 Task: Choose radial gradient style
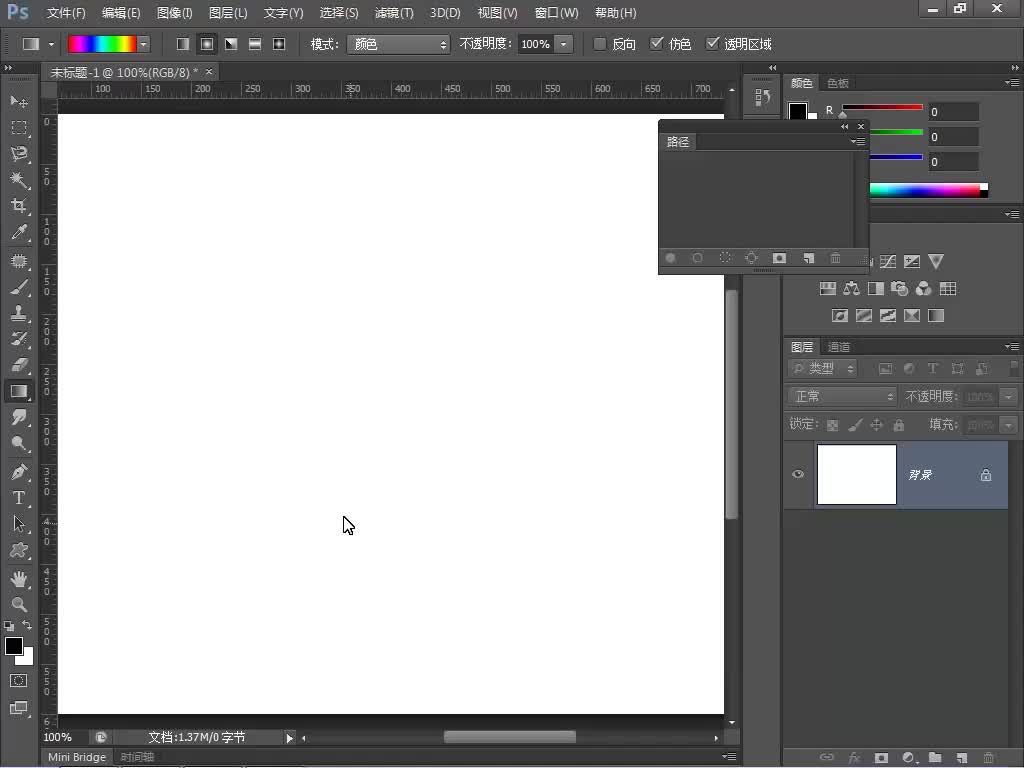(x=207, y=44)
